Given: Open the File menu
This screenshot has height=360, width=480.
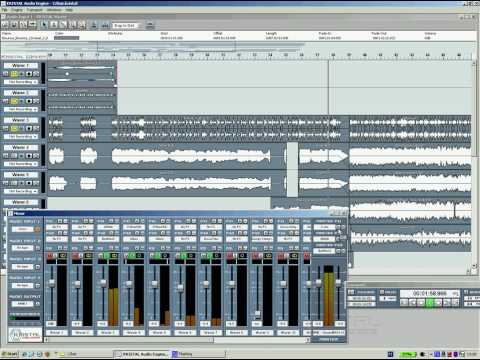Looking at the screenshot, I should point(5,10).
